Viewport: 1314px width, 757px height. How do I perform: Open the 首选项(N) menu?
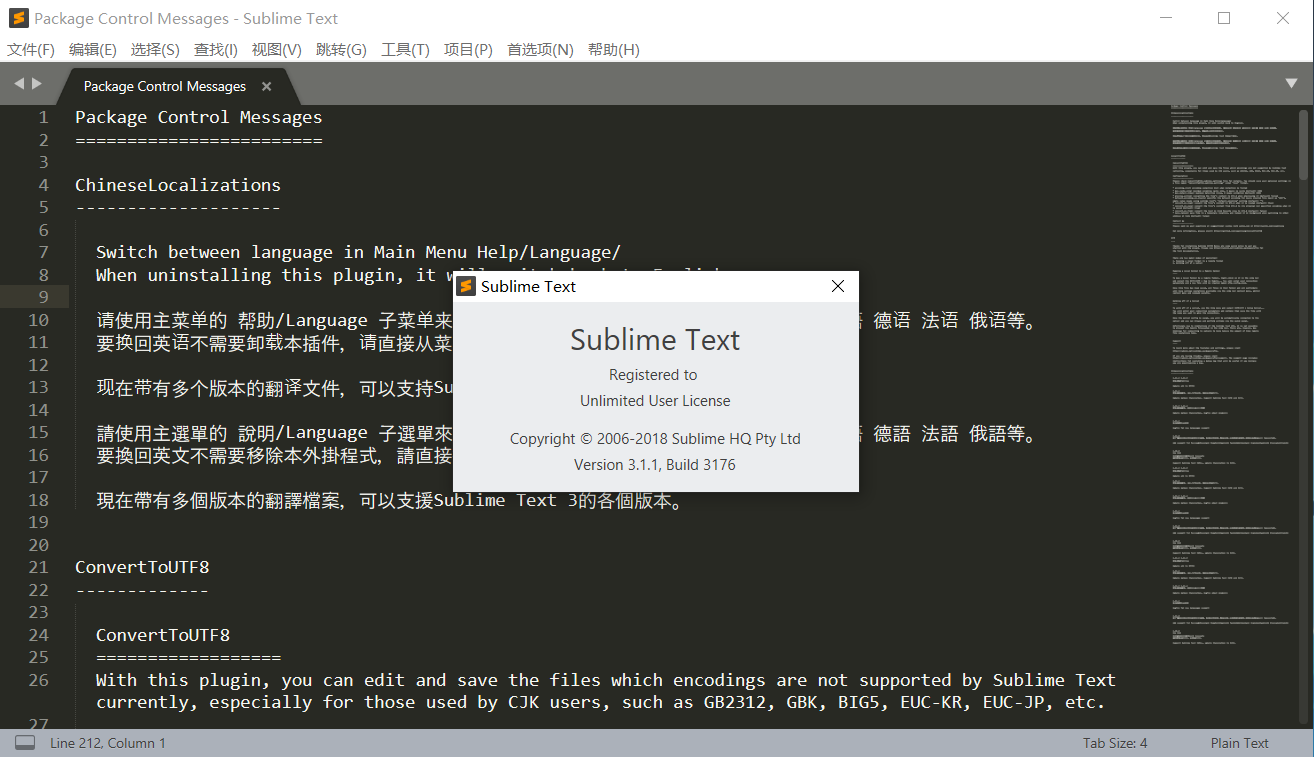(x=540, y=50)
